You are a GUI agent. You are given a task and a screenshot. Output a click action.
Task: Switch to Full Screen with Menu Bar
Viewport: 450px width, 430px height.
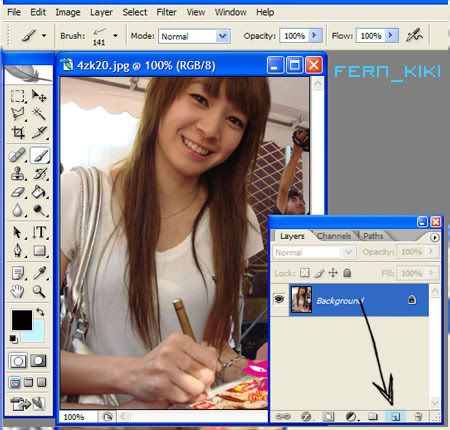point(28,382)
